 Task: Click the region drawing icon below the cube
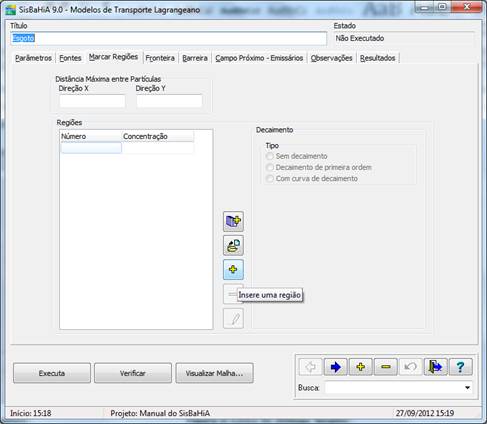233,245
